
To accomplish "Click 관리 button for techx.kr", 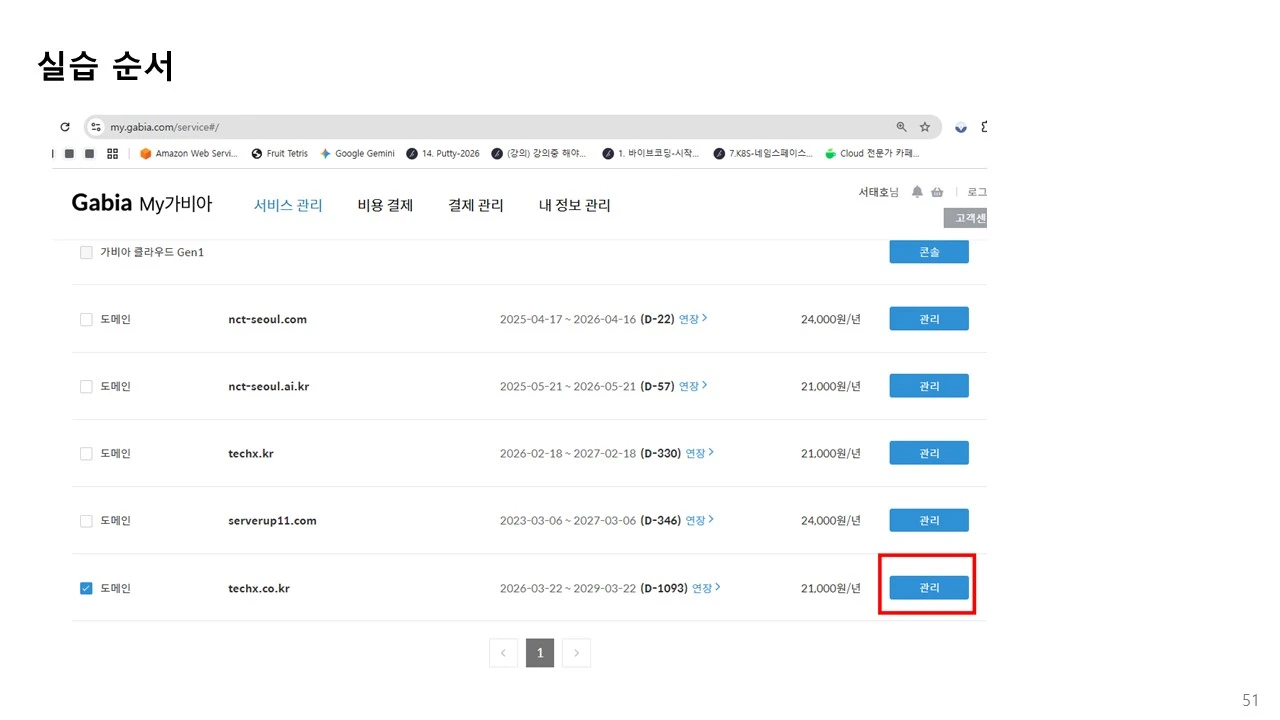I will pos(929,453).
